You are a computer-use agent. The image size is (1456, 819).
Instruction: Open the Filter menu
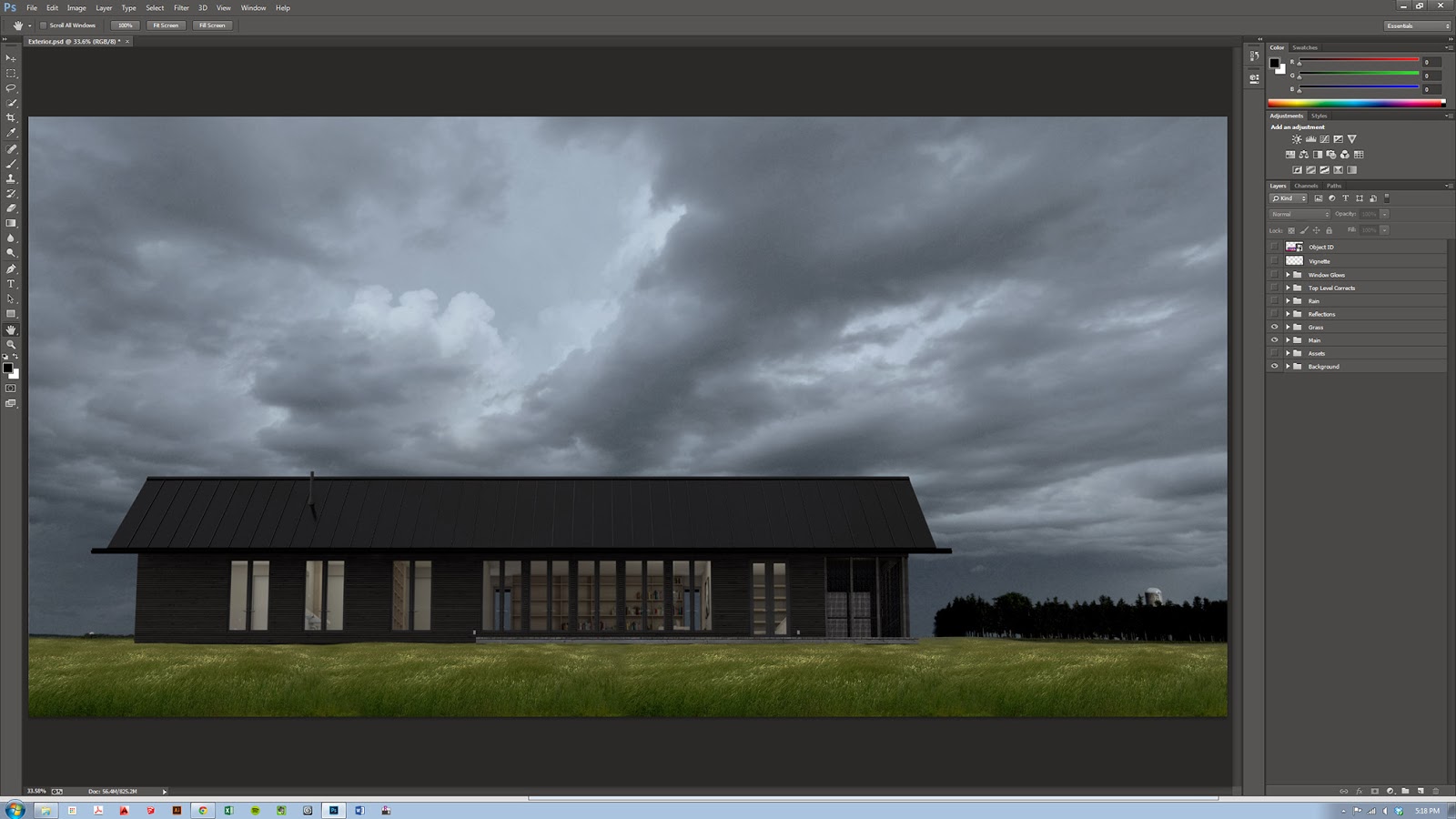tap(181, 7)
